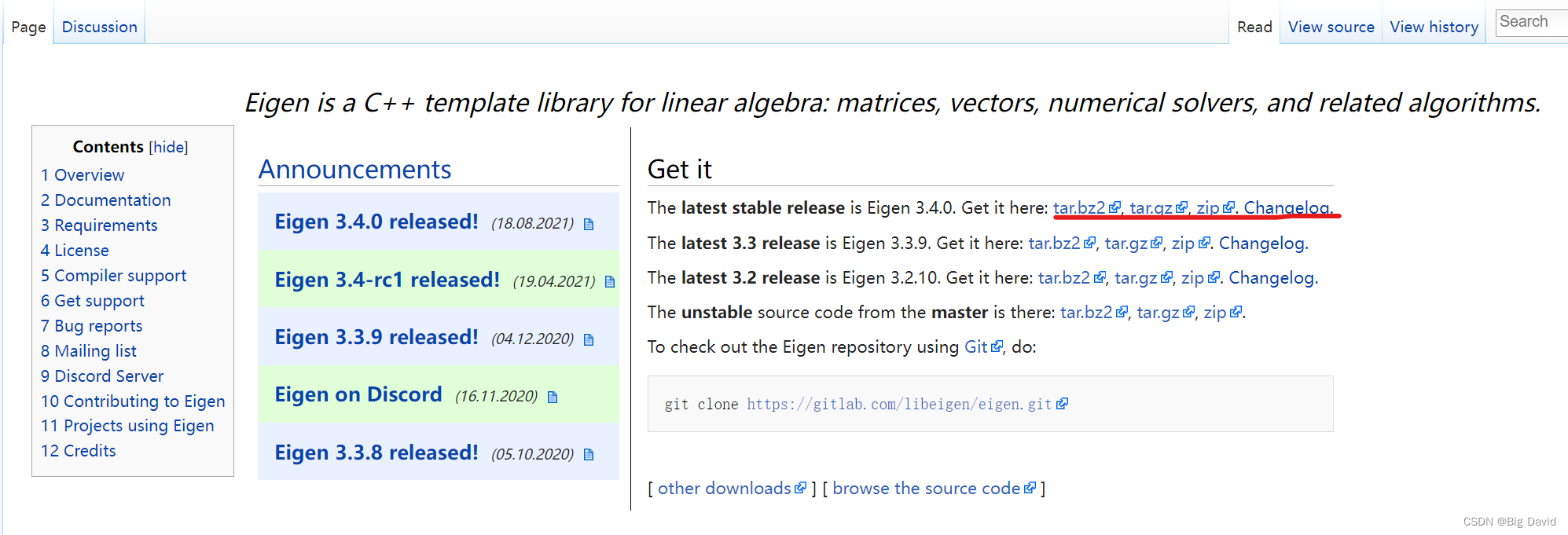Open document icon beside Eigen 3.4.0 announcement
This screenshot has height=535, width=1568.
pyautogui.click(x=589, y=225)
